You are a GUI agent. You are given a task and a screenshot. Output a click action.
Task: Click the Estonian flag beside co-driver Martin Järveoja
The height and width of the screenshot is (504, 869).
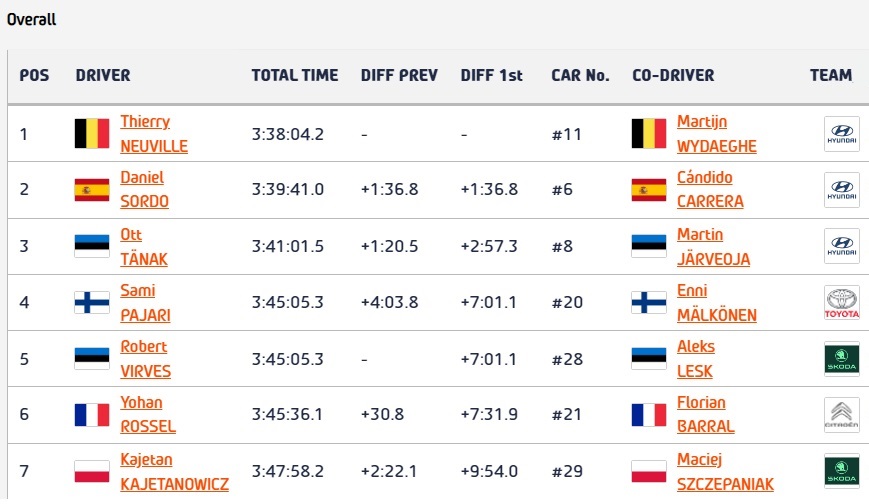click(x=649, y=246)
